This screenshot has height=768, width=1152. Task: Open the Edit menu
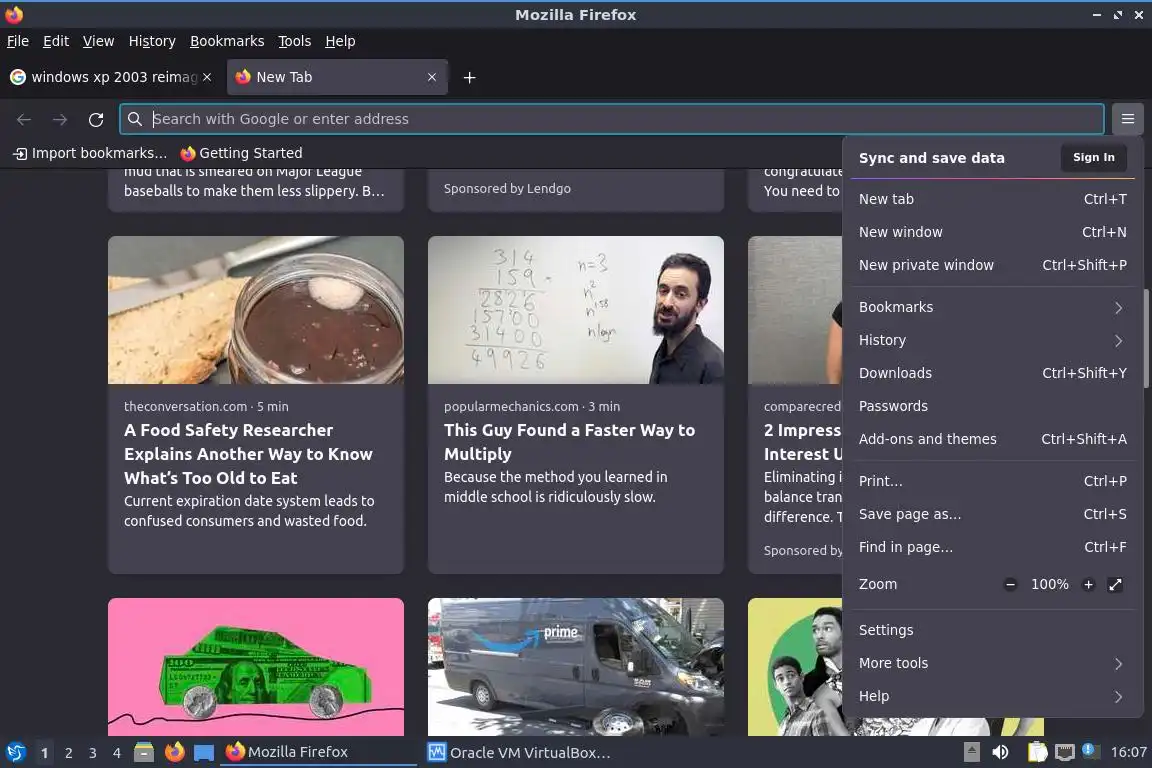(x=56, y=41)
